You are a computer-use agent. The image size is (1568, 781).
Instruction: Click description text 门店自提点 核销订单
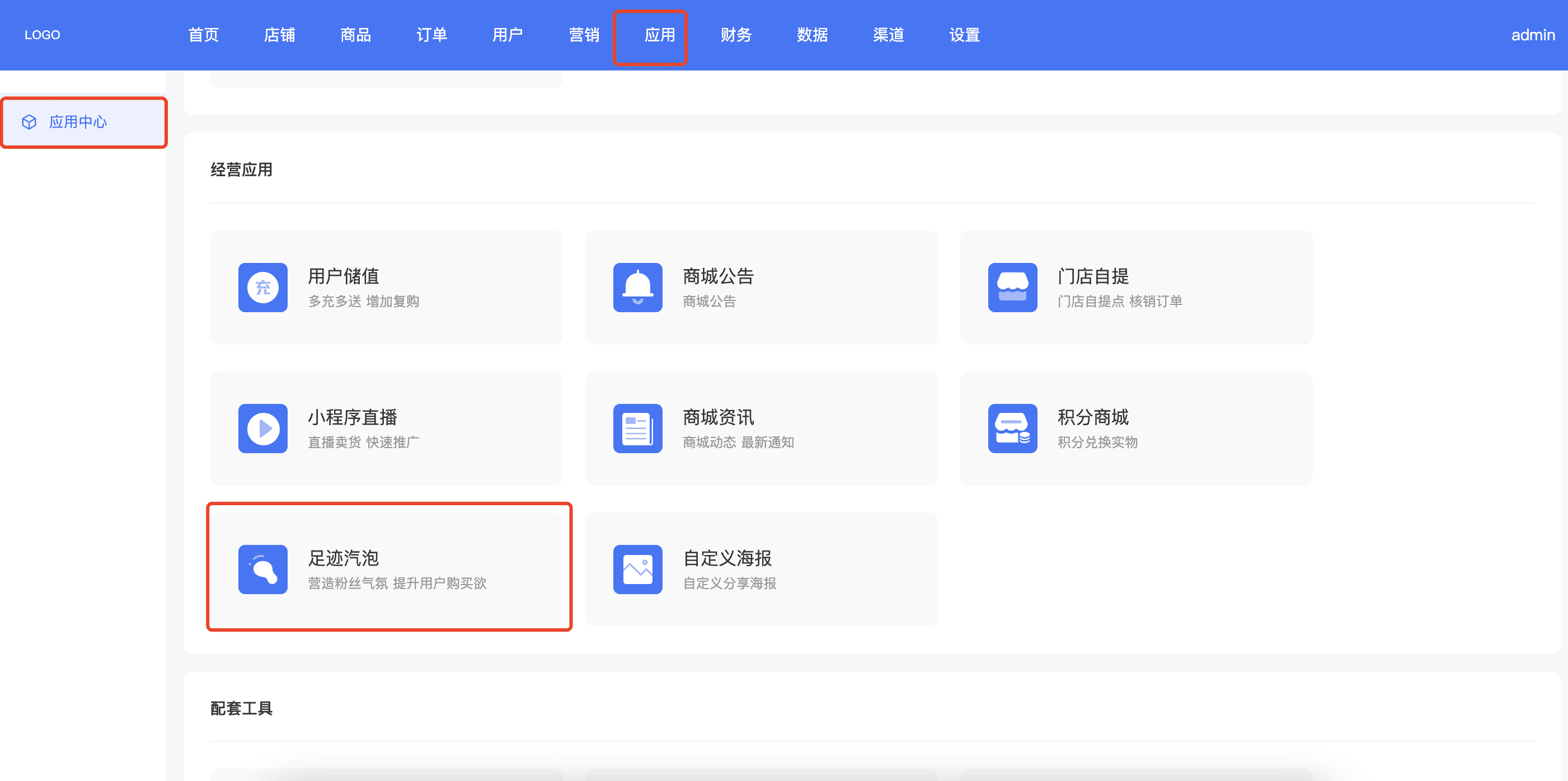point(1120,302)
